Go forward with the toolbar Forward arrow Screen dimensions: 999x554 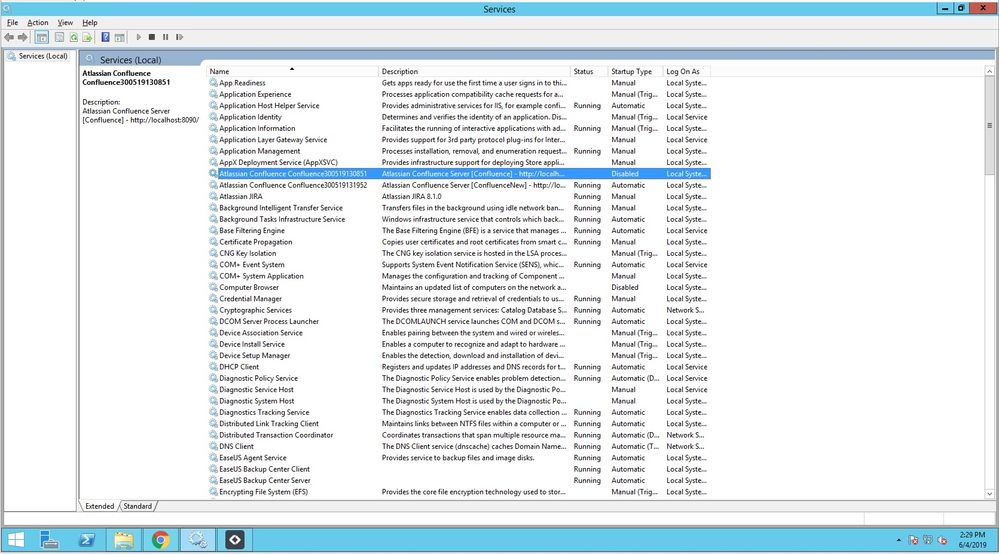pos(23,38)
